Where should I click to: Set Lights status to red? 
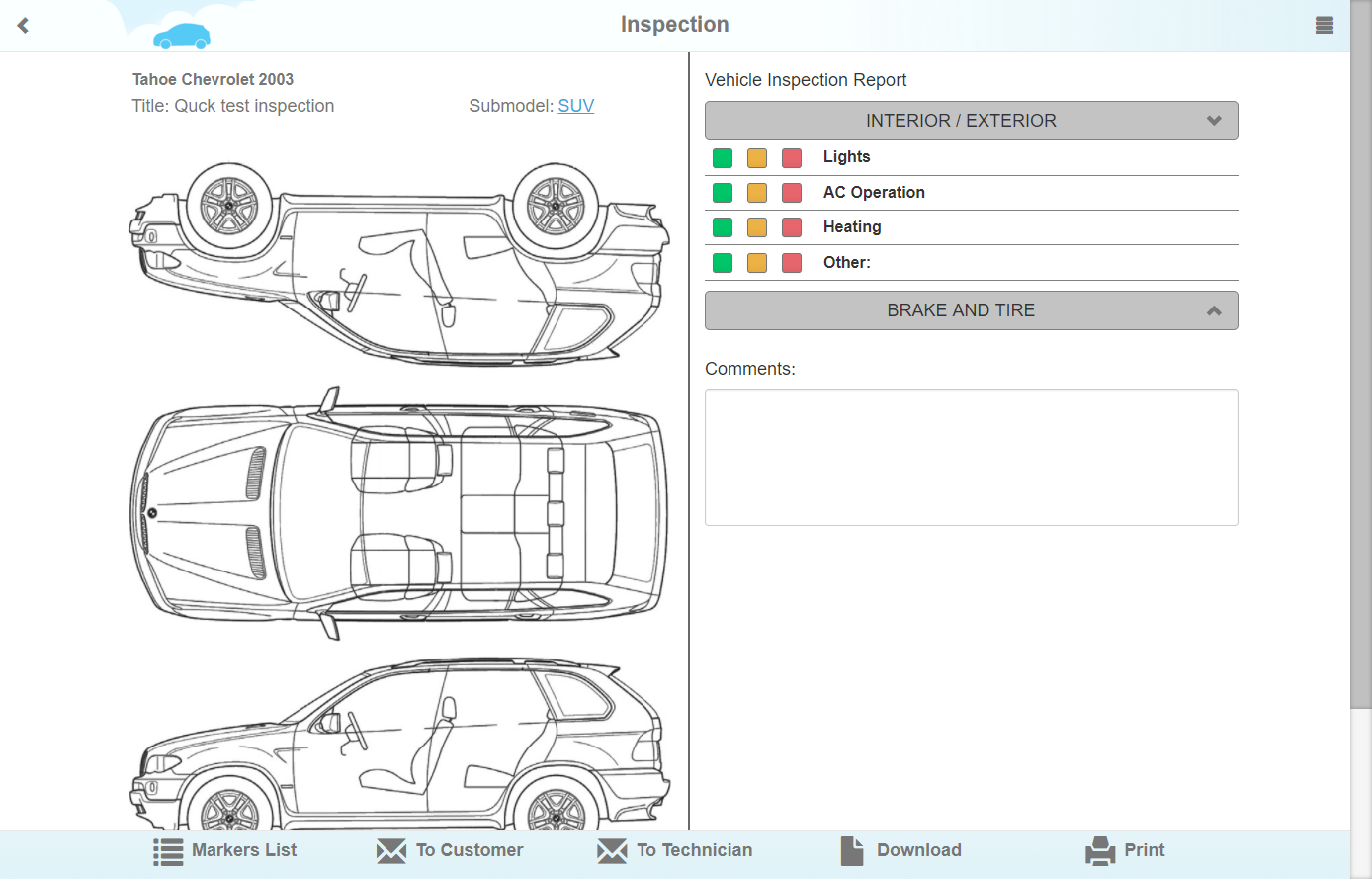click(792, 158)
